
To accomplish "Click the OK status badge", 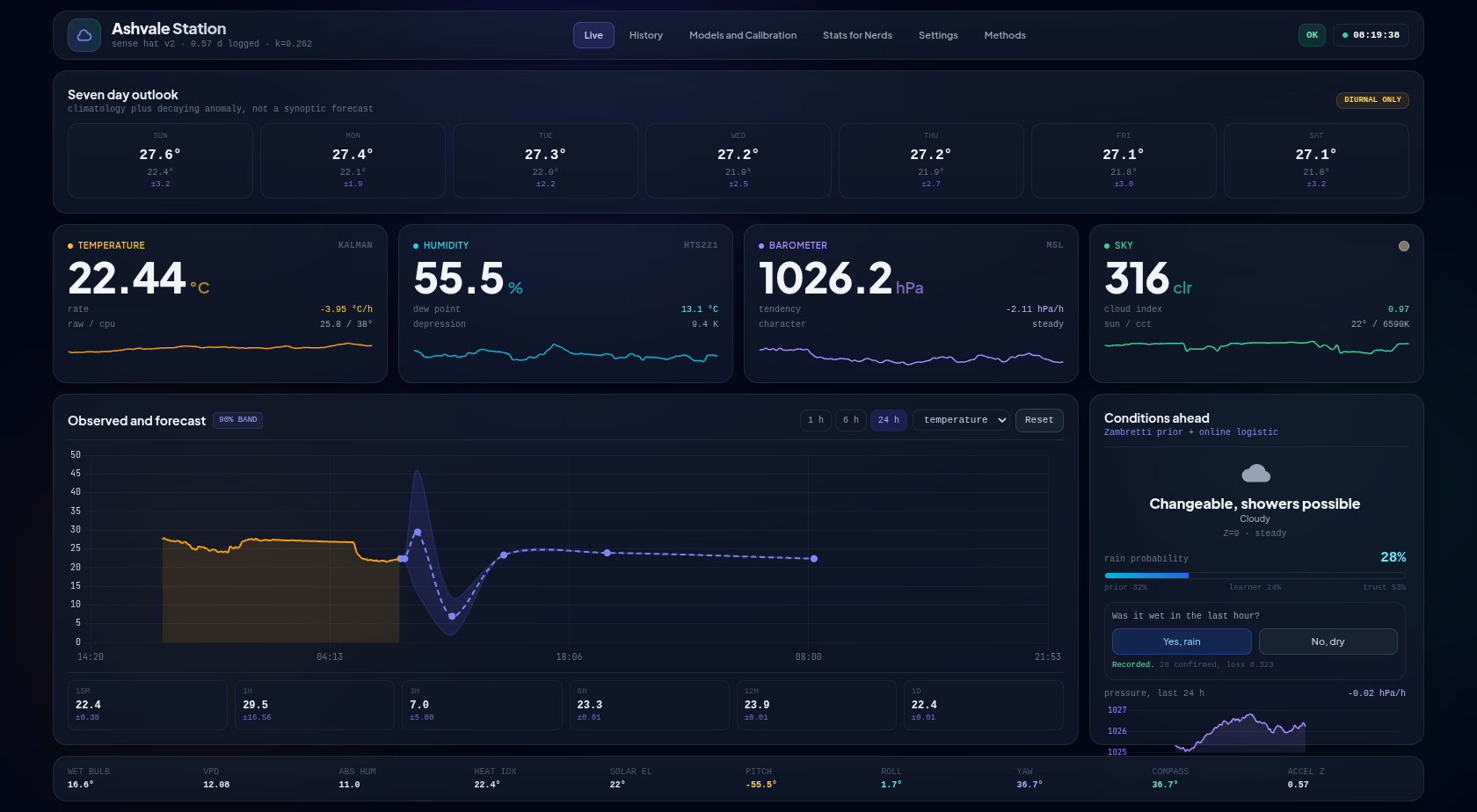I will click(x=1312, y=35).
